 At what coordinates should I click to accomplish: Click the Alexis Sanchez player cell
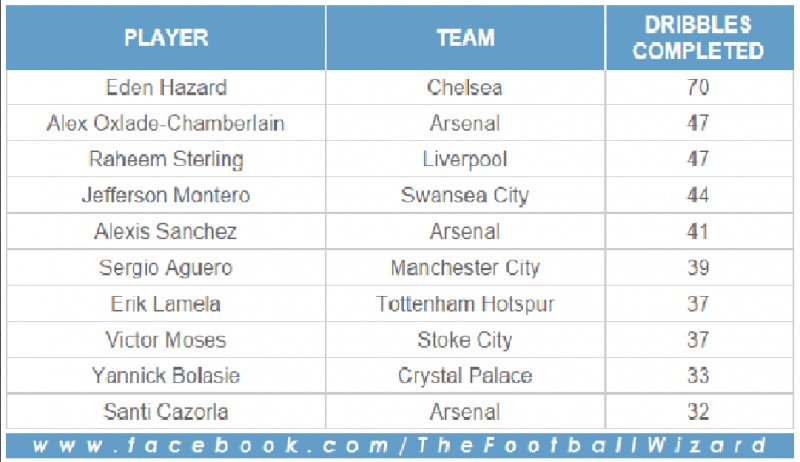pos(166,232)
